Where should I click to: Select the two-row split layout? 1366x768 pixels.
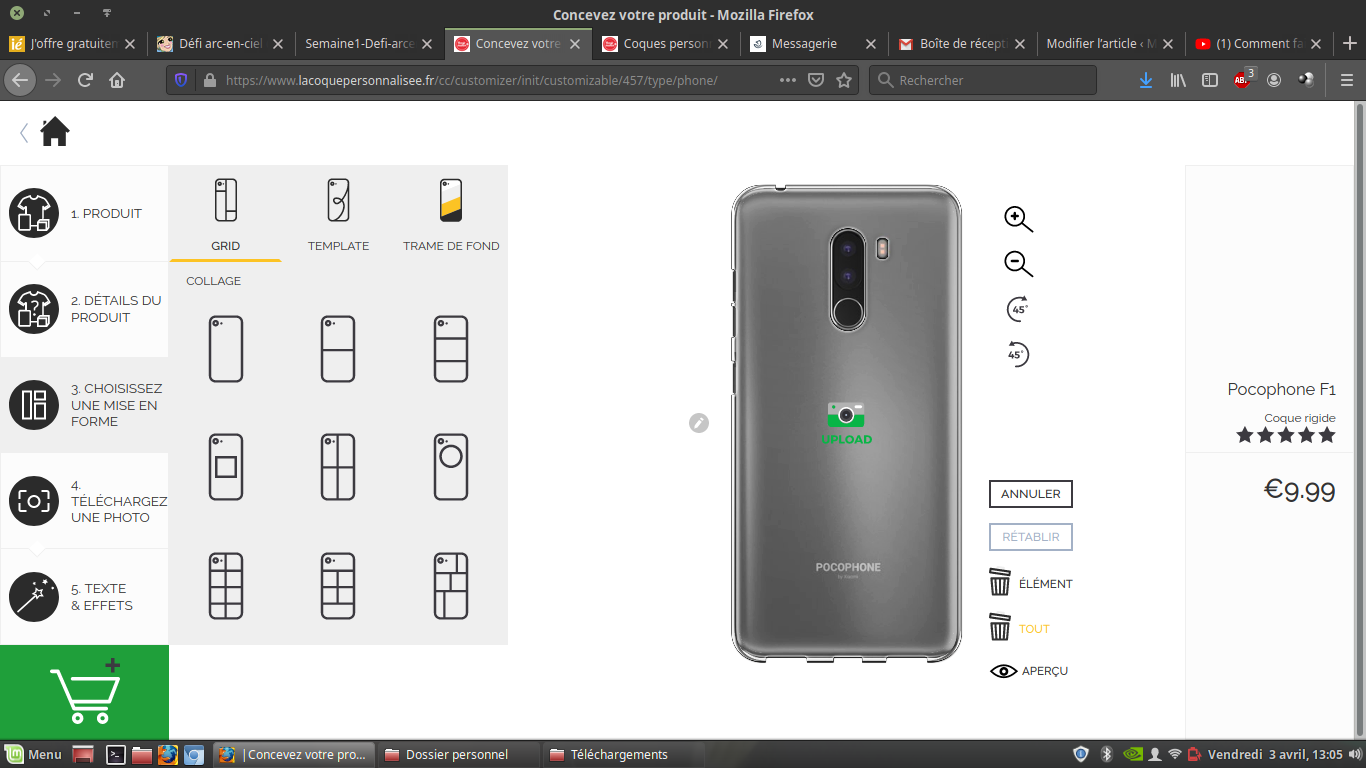point(338,349)
